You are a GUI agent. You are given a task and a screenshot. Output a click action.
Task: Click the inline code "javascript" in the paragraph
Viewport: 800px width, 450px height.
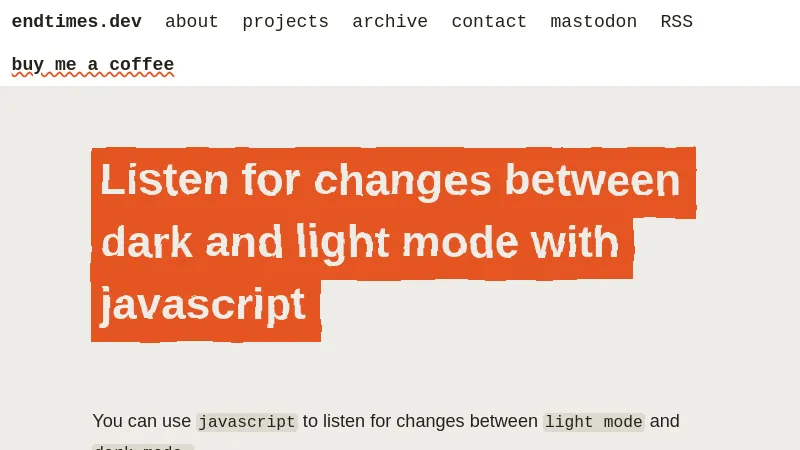(247, 422)
